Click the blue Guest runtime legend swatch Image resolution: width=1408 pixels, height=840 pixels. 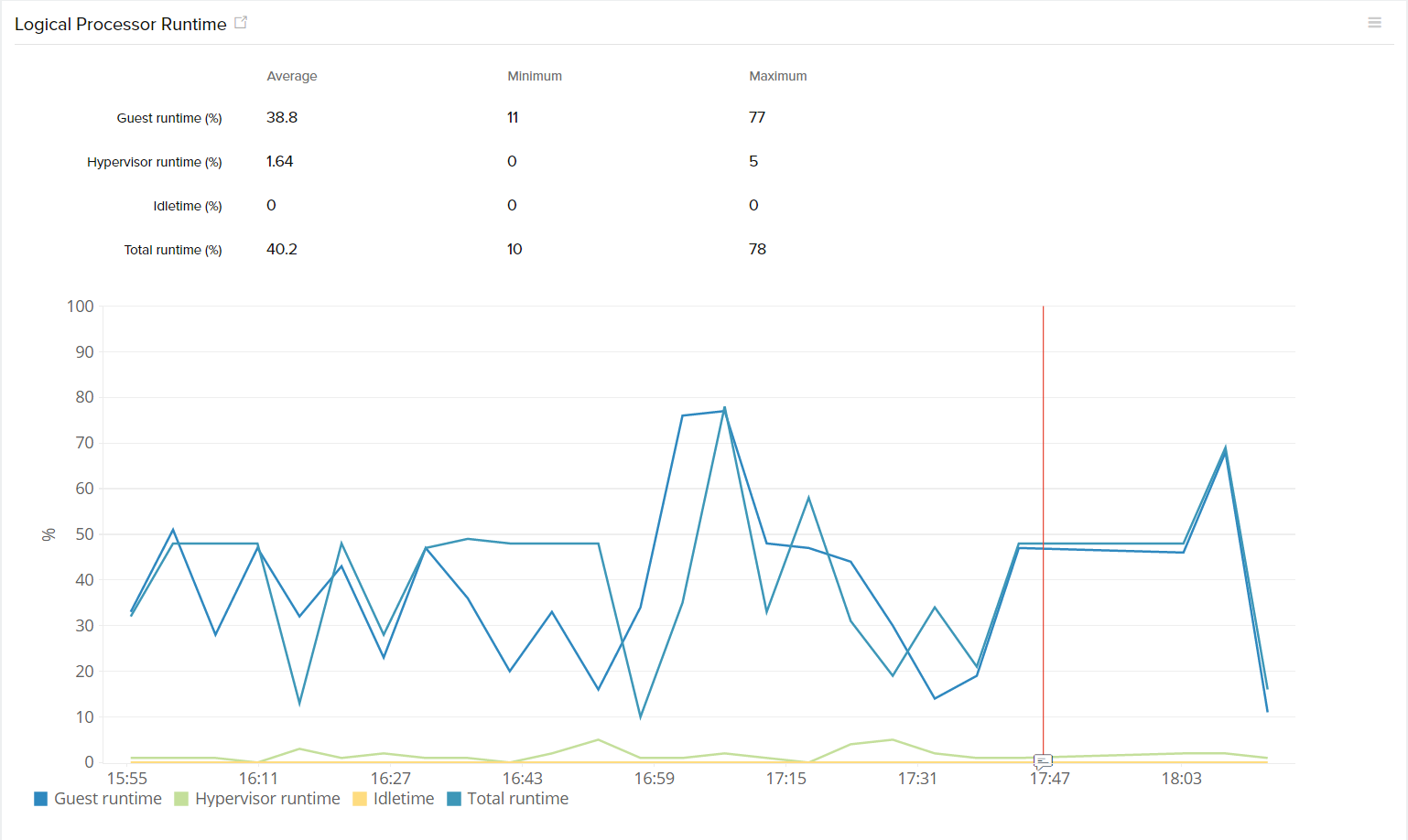click(x=40, y=799)
